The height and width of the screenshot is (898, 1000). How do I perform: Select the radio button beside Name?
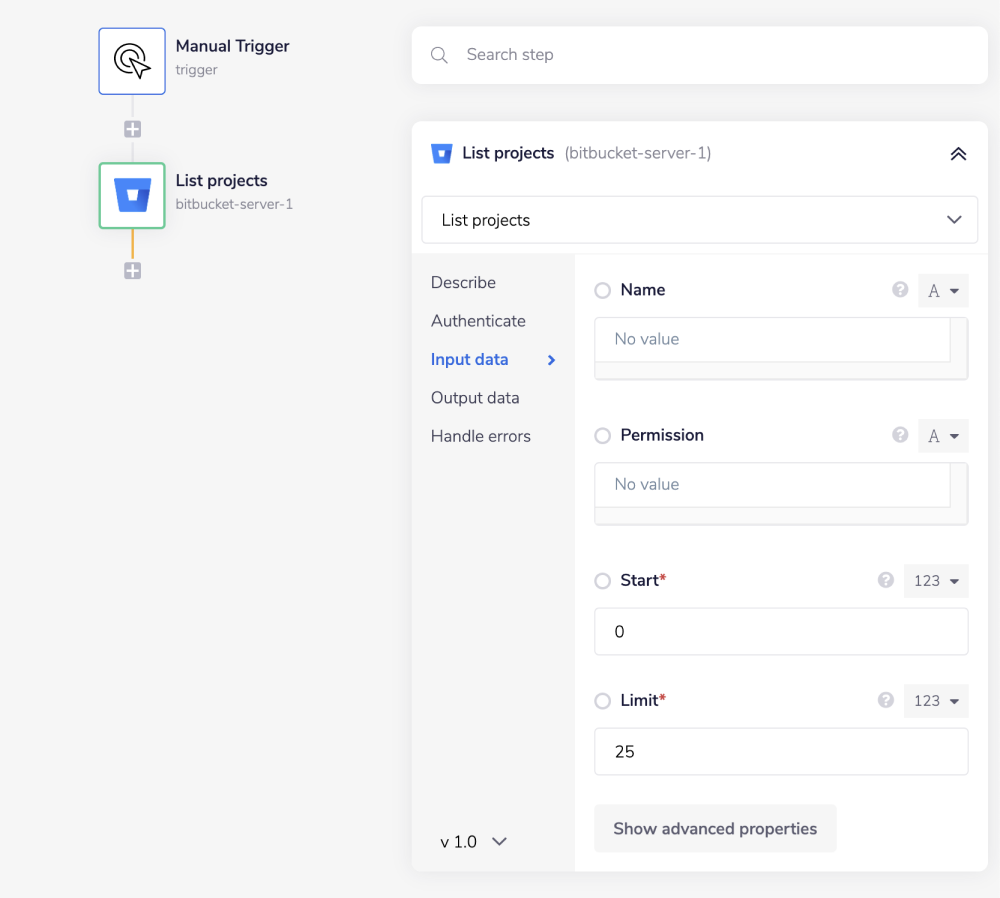point(602,290)
